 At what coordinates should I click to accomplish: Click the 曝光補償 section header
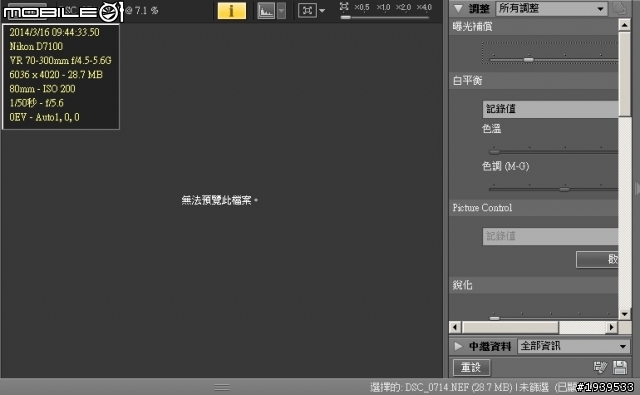click(x=533, y=27)
